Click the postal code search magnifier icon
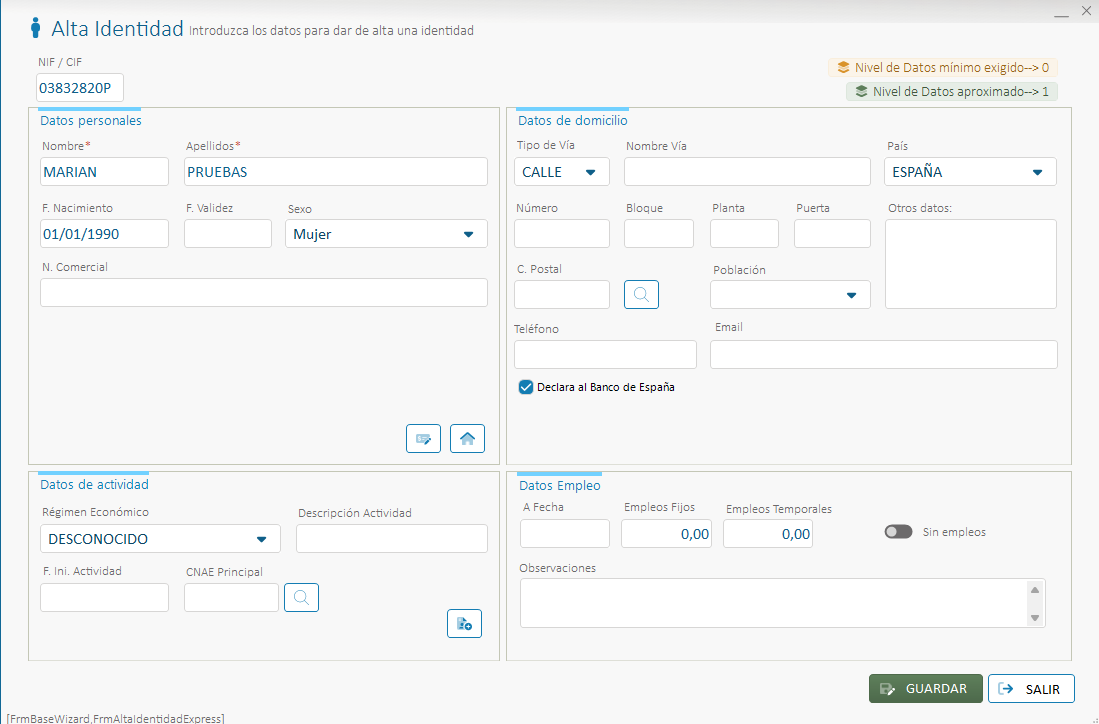 click(641, 294)
